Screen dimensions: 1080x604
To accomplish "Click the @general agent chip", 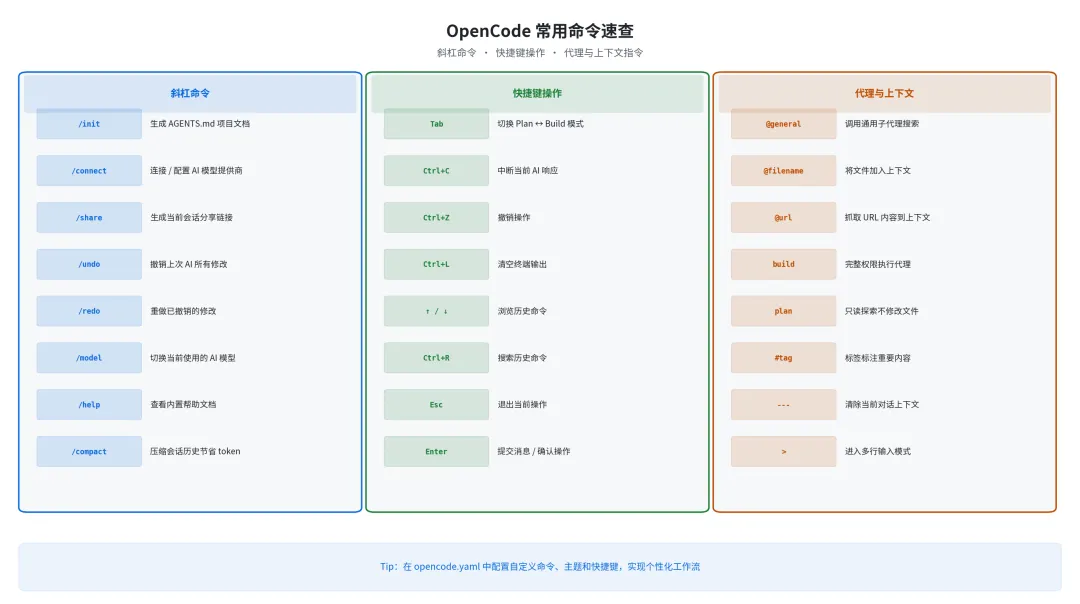I will tap(783, 124).
